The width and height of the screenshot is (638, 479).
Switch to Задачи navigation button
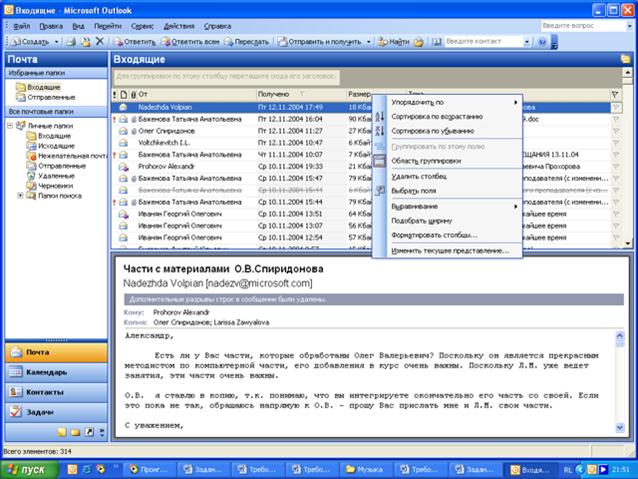(x=56, y=412)
